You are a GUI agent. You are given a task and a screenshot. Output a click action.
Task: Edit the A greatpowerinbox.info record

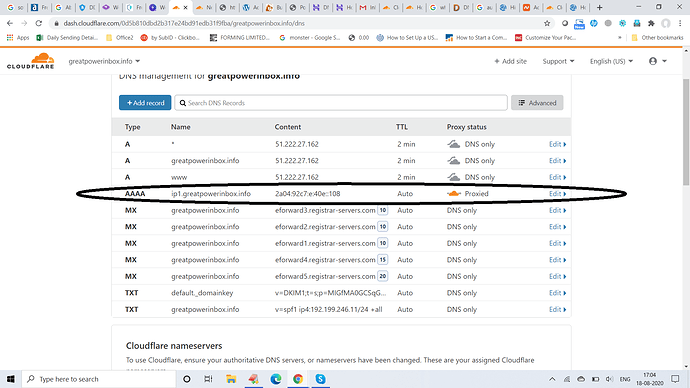(x=557, y=161)
